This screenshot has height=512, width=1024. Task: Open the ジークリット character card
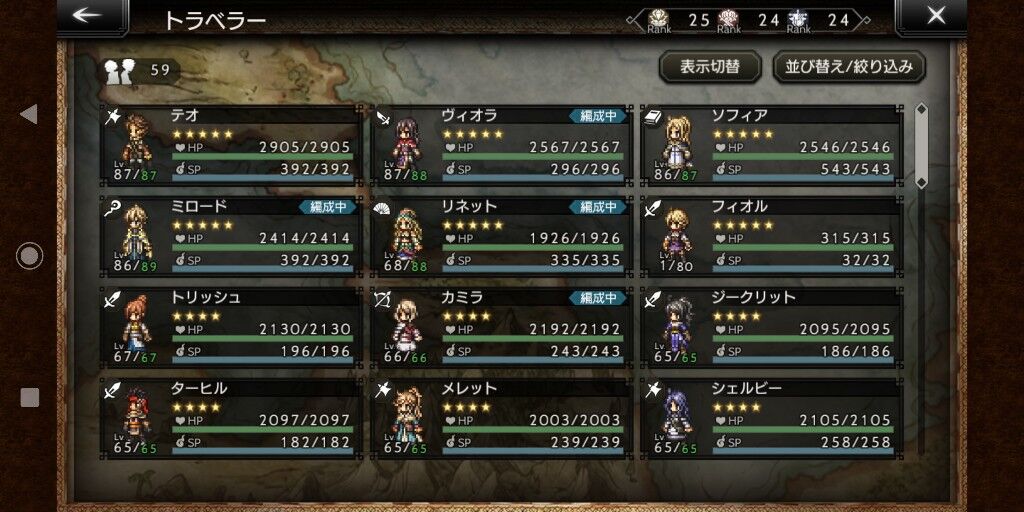click(771, 327)
